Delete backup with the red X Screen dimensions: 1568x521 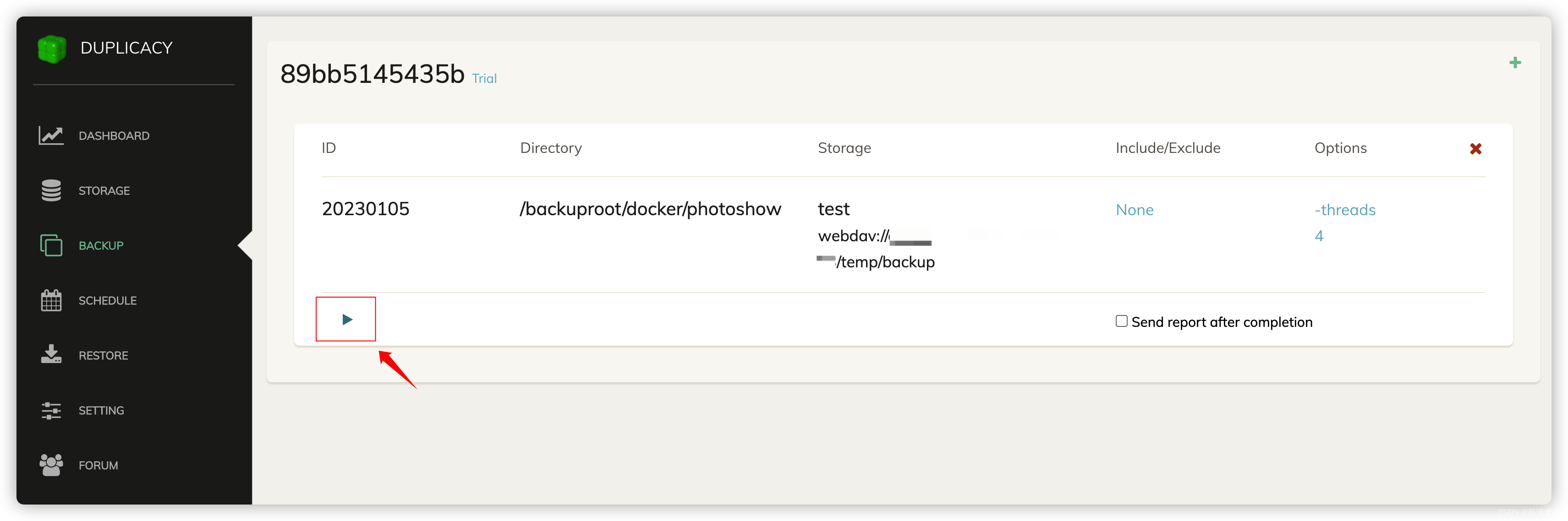point(1475,149)
